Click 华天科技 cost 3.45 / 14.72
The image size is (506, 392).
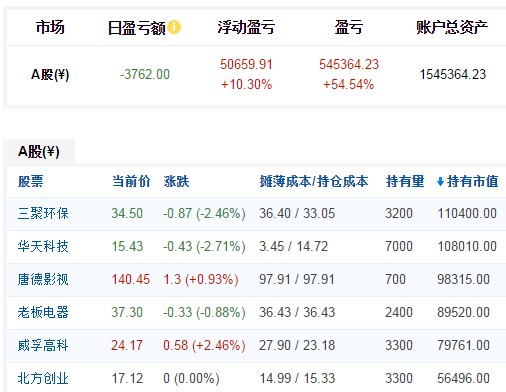[x=294, y=246]
